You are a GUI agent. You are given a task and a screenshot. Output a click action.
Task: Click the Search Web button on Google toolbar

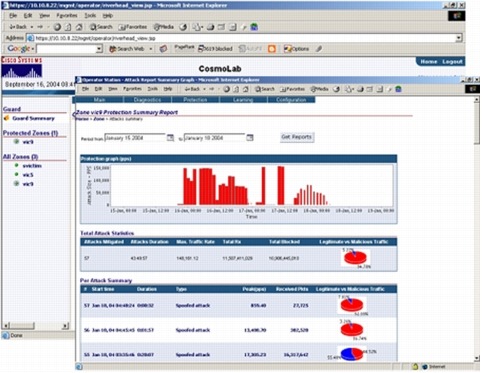(x=127, y=49)
